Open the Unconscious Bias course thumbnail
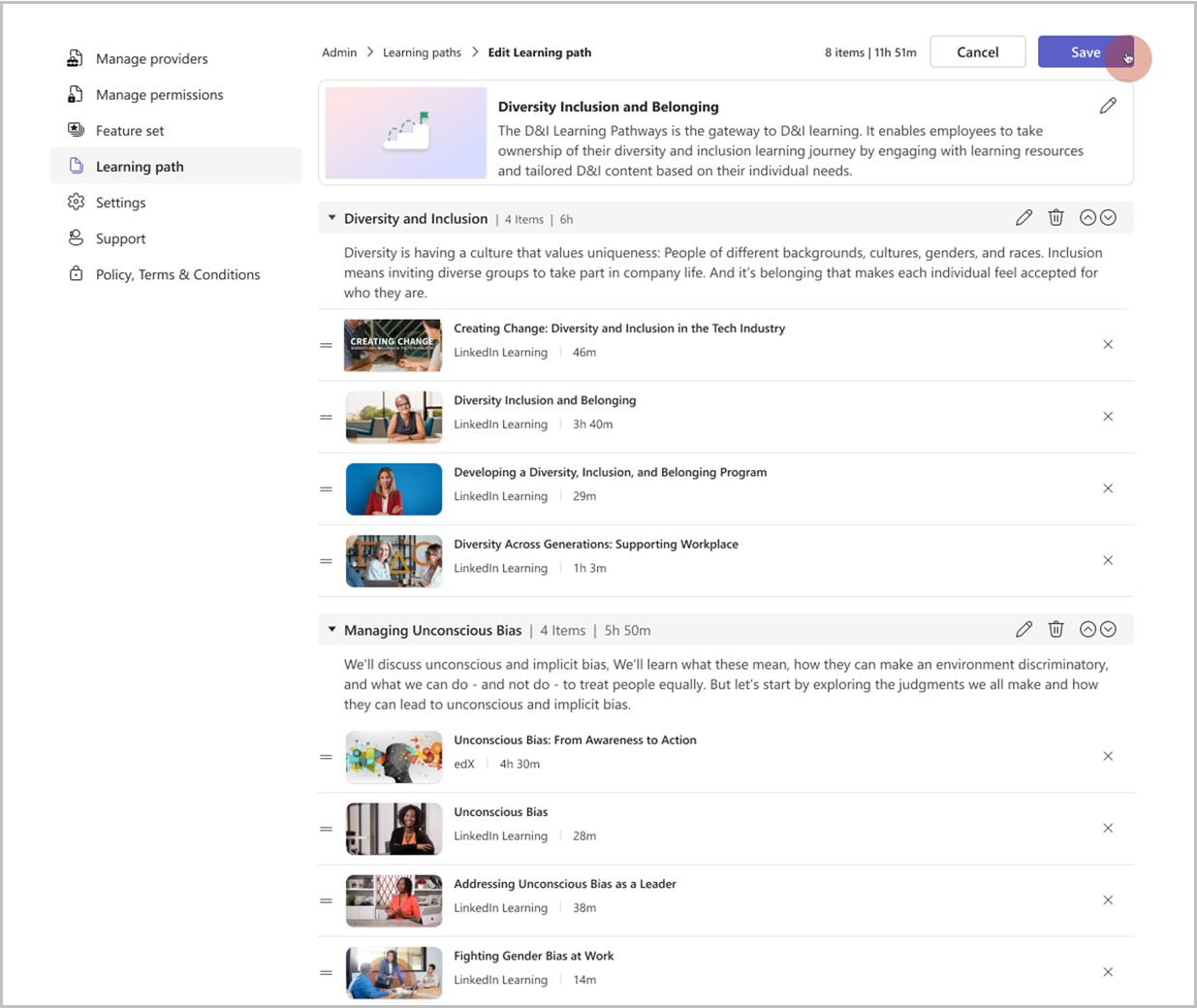Viewport: 1197px width, 1008px height. click(x=394, y=828)
